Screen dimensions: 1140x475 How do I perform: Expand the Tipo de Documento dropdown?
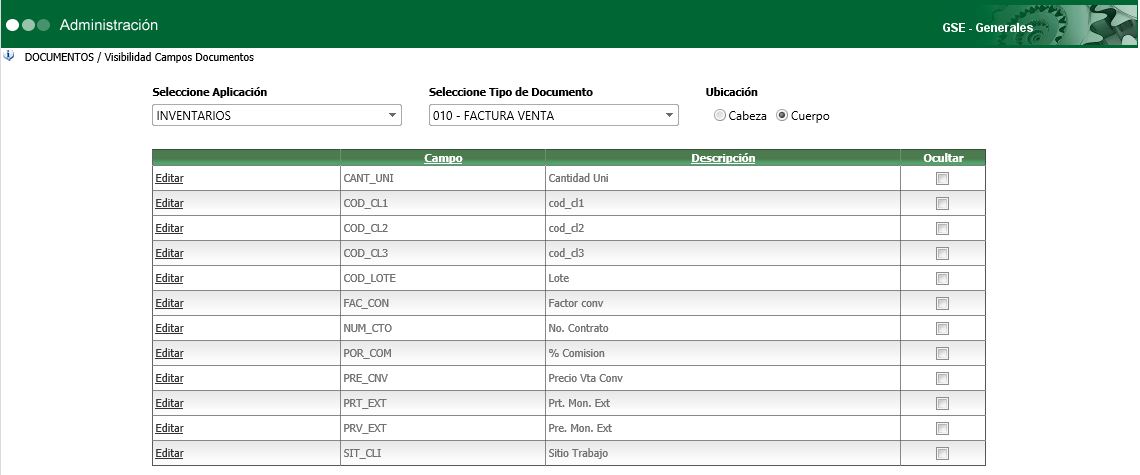tap(553, 116)
